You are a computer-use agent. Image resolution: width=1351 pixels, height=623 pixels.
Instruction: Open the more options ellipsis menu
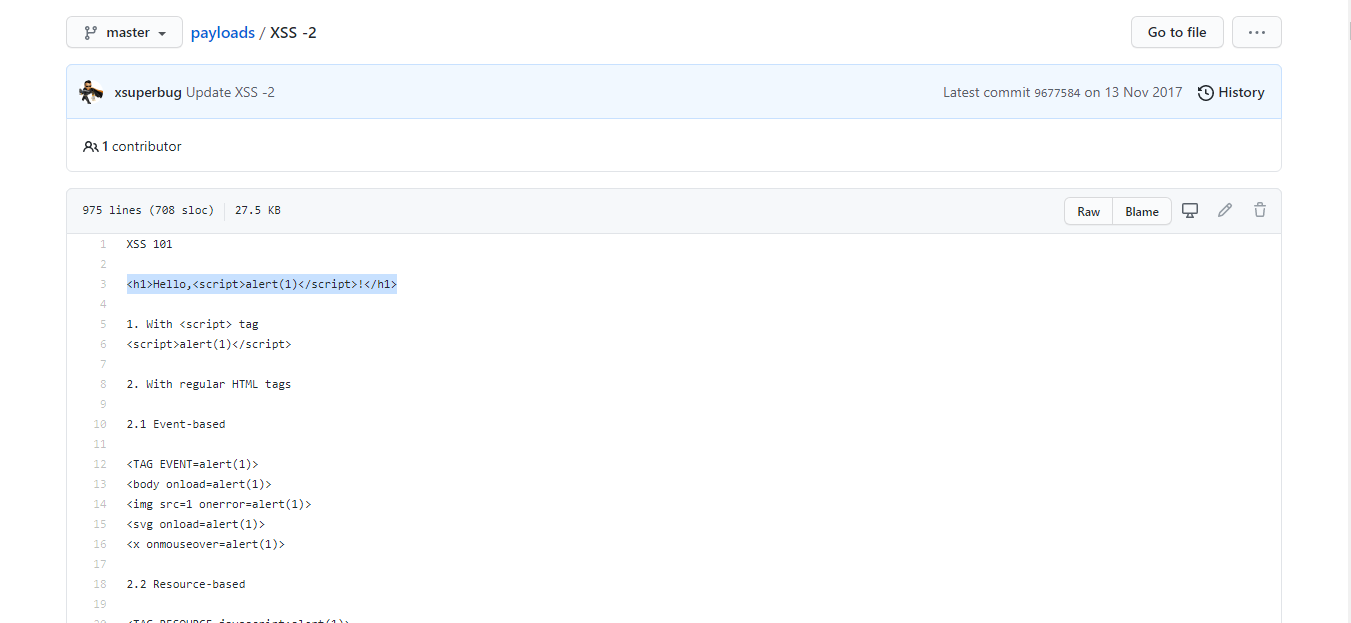1256,32
